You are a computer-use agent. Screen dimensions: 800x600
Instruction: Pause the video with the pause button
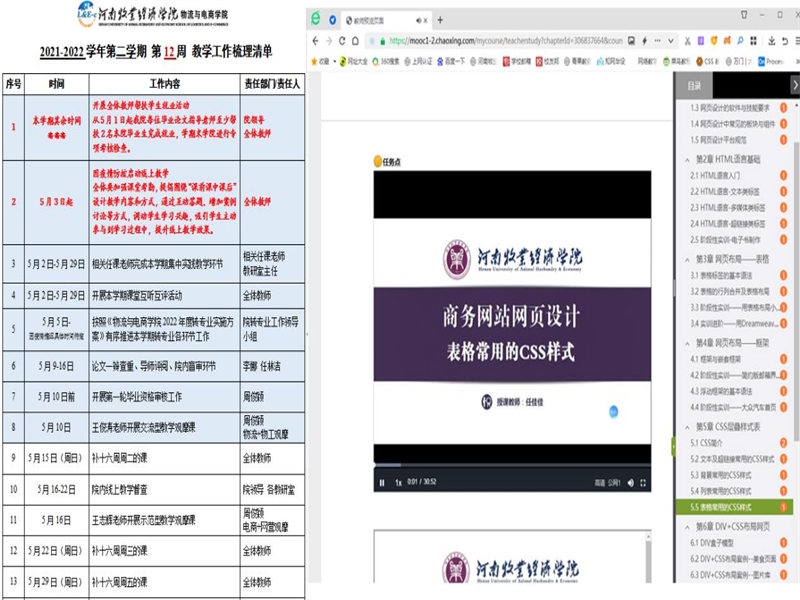(x=381, y=482)
